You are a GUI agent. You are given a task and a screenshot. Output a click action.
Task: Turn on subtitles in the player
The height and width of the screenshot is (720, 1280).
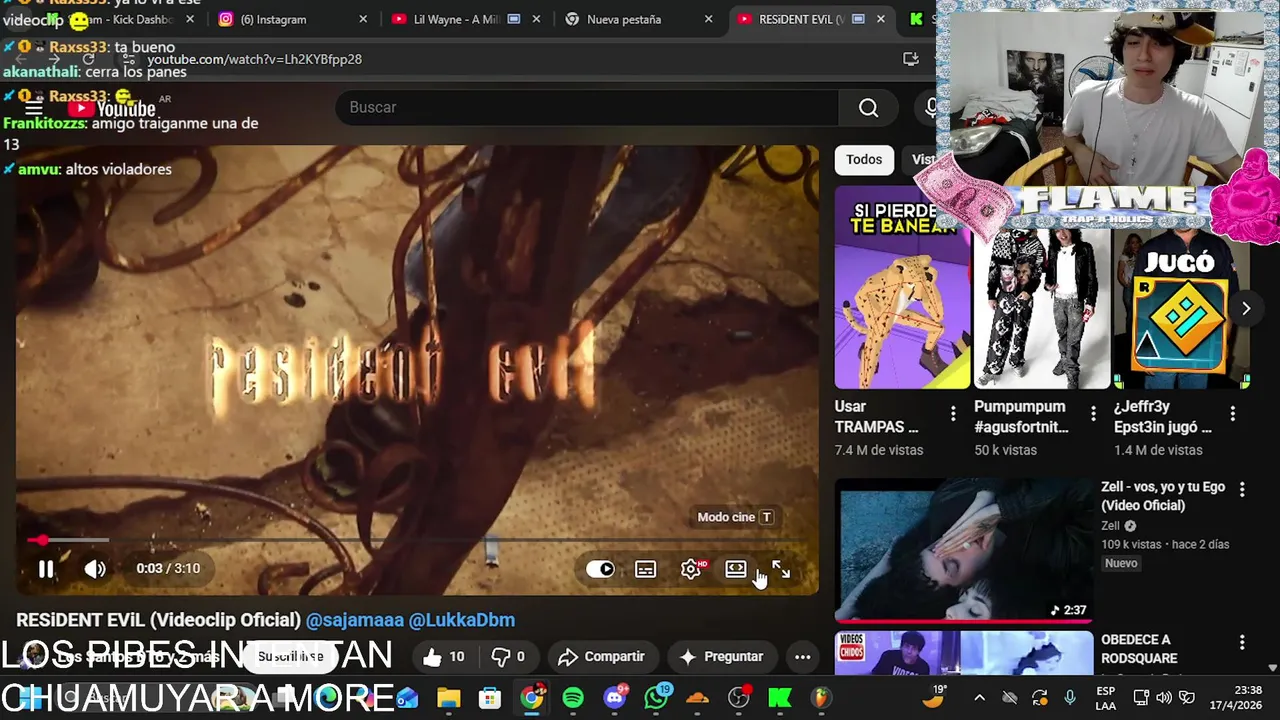click(x=646, y=569)
